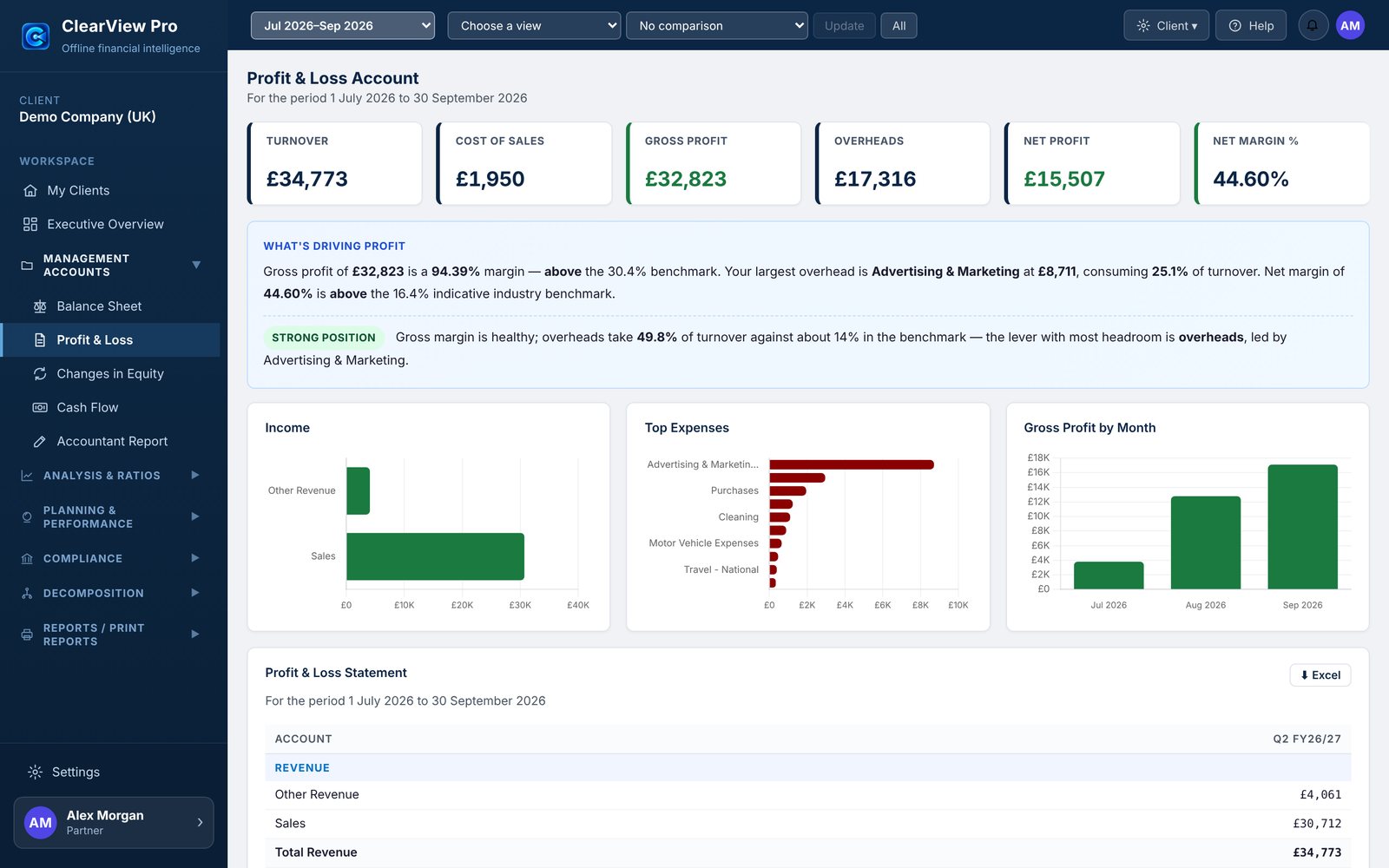Open the Changes in Equity report

[x=110, y=374]
